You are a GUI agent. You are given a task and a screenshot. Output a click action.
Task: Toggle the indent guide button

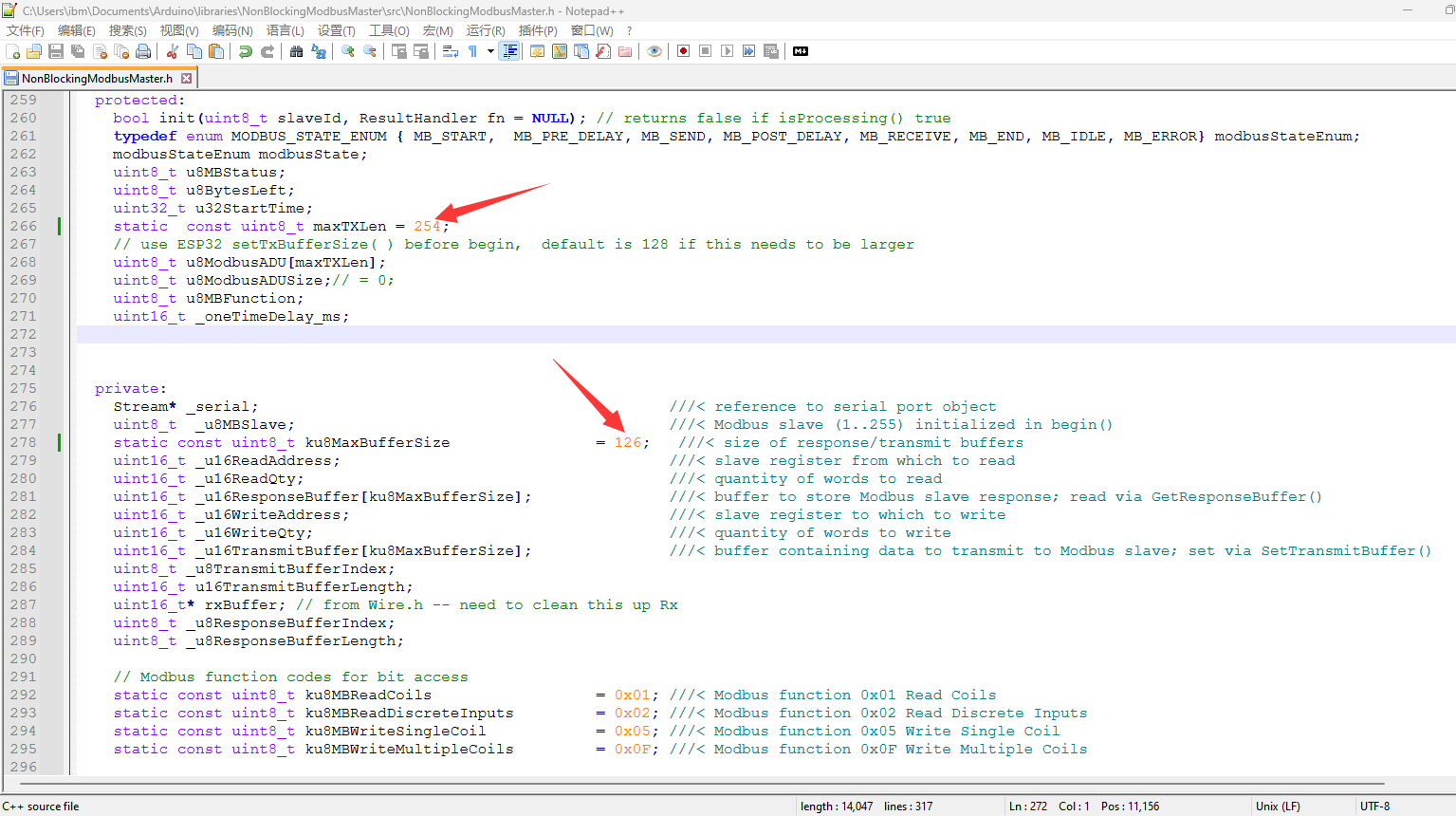[x=510, y=51]
